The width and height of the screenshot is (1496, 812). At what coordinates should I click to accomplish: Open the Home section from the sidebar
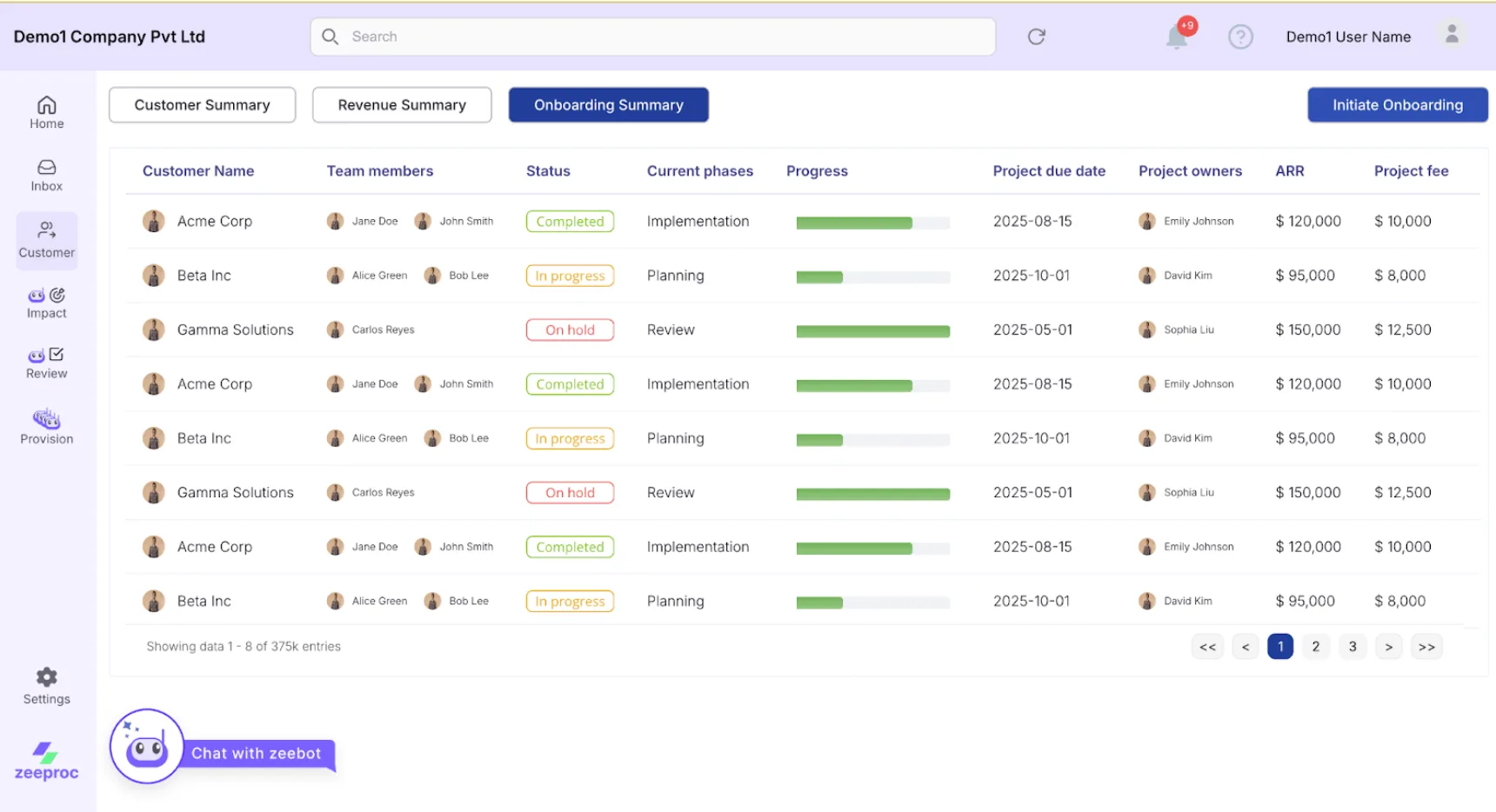46,111
